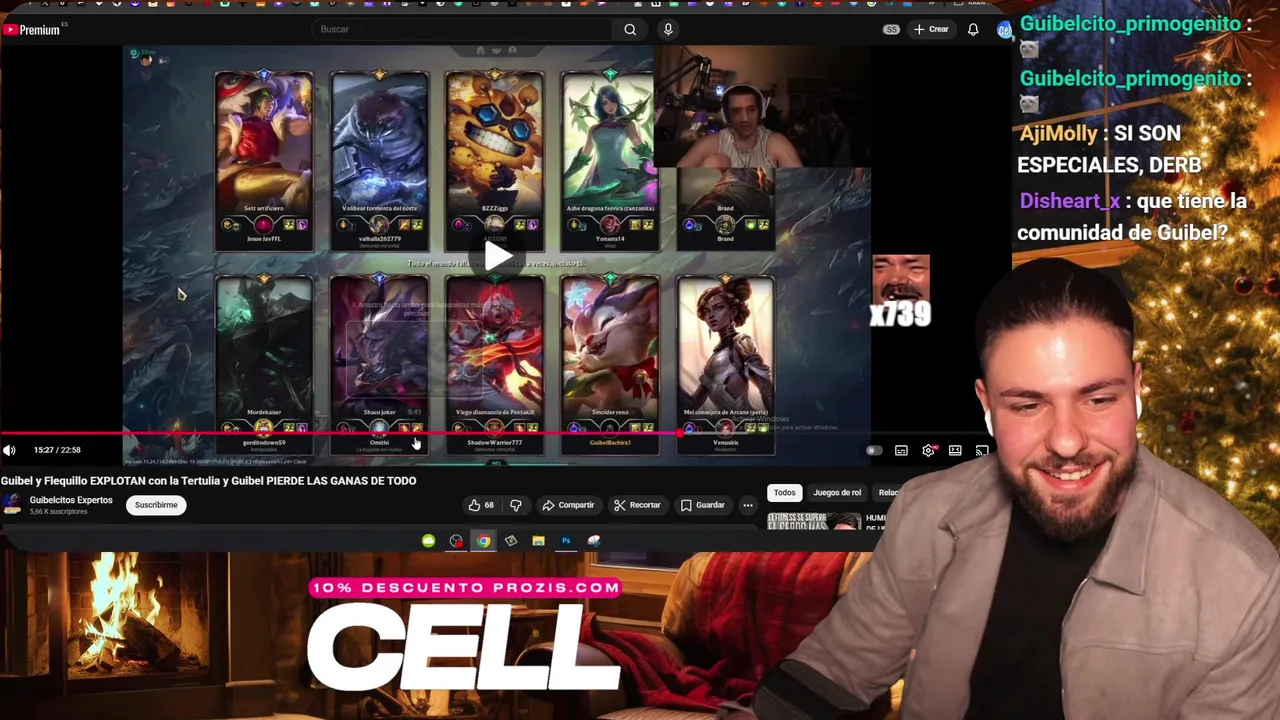Click the Smolder champion card
Screen dimensions: 1280x720
click(x=610, y=365)
